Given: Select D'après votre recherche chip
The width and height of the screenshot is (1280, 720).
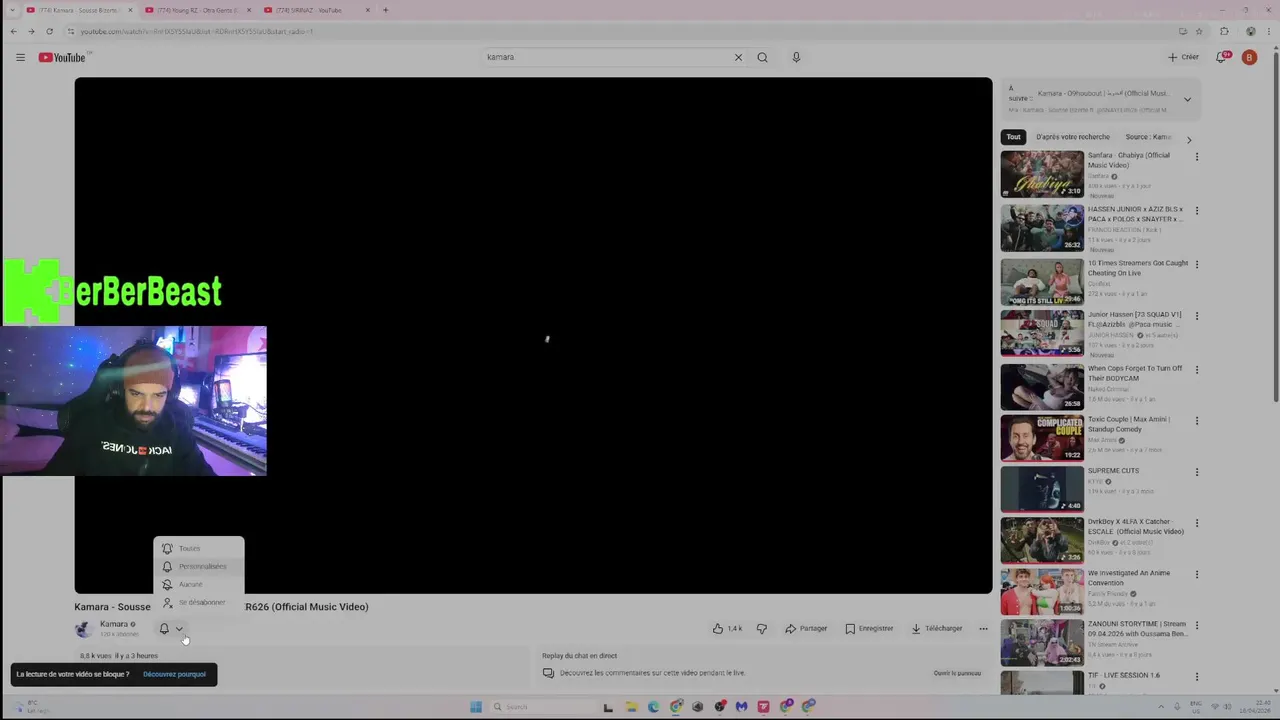Looking at the screenshot, I should 1073,137.
